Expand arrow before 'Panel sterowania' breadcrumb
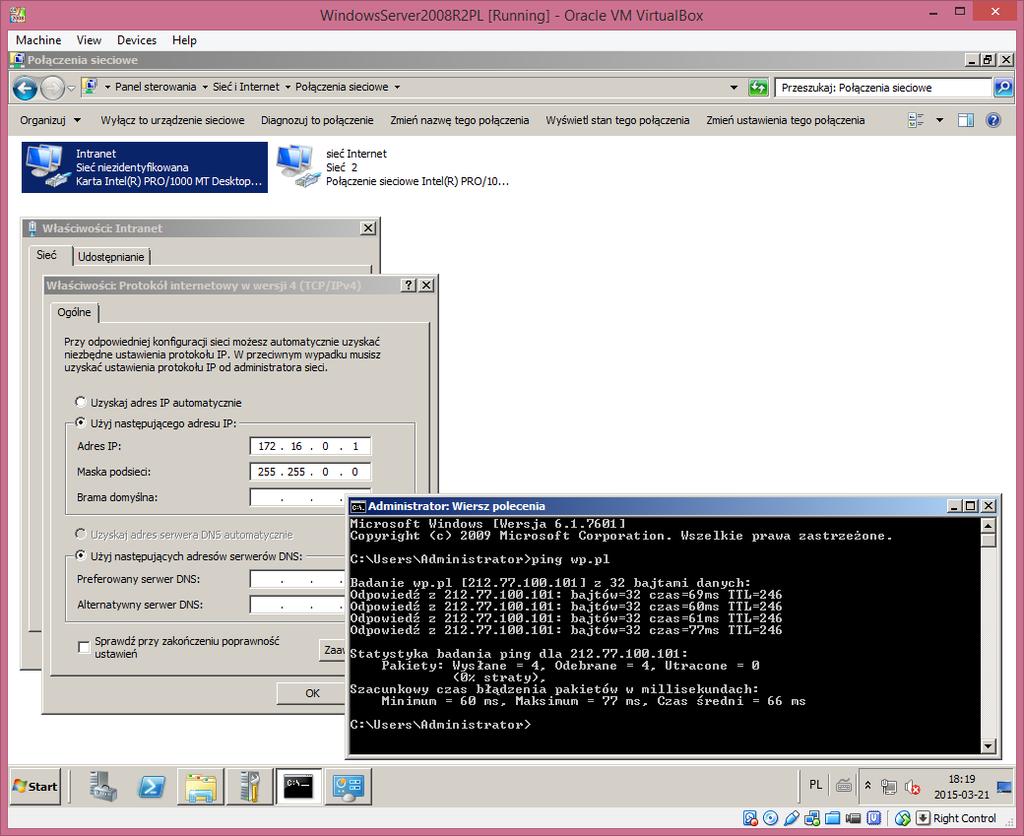 coord(108,87)
